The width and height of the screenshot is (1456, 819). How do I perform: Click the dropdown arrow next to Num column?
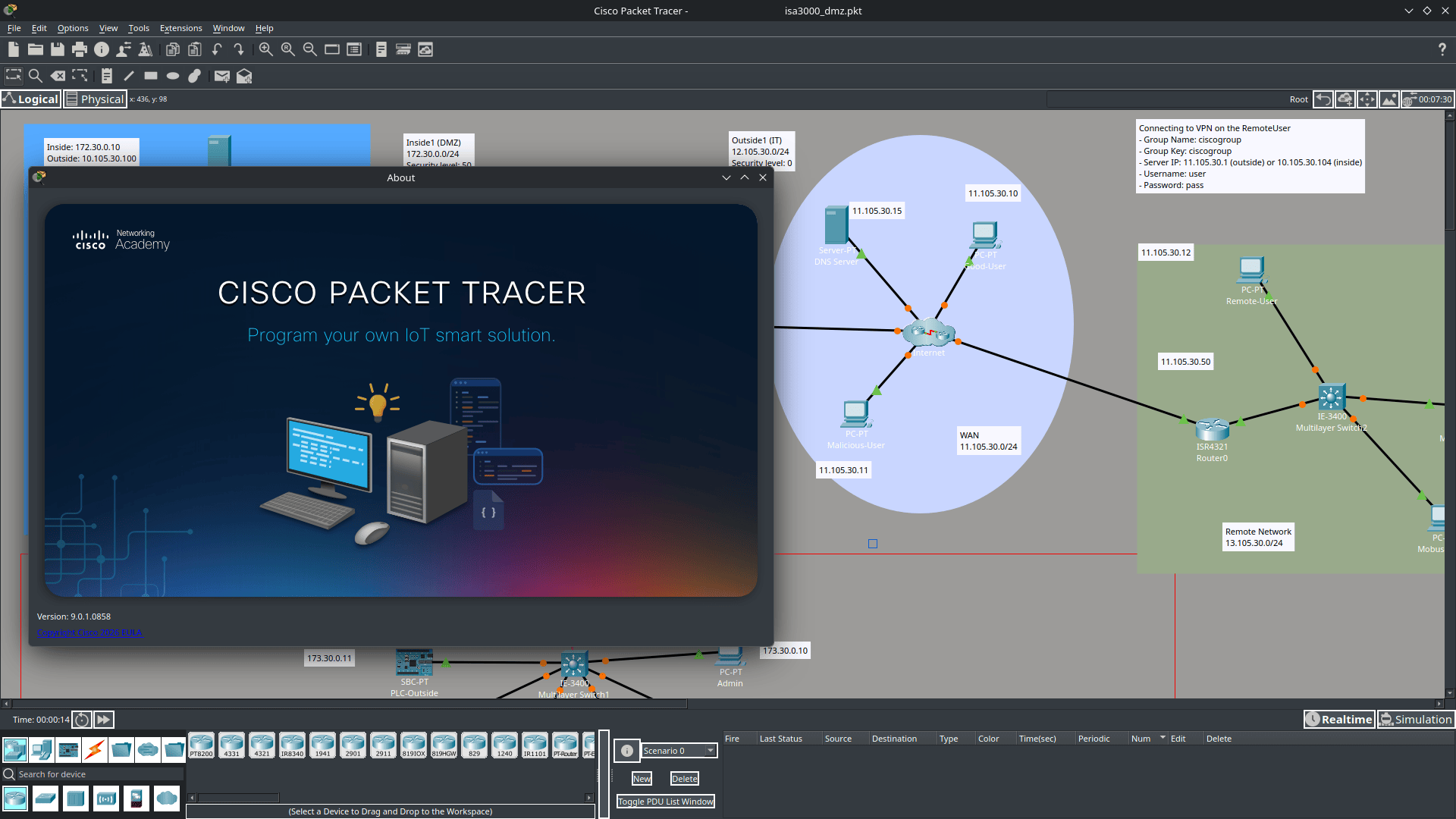[x=1163, y=738]
